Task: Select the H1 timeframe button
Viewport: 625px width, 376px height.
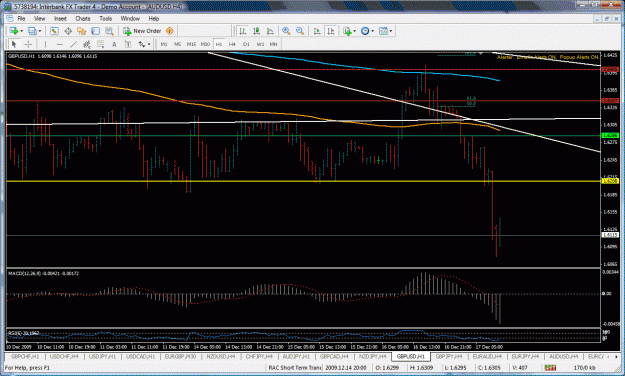Action: click(x=219, y=44)
